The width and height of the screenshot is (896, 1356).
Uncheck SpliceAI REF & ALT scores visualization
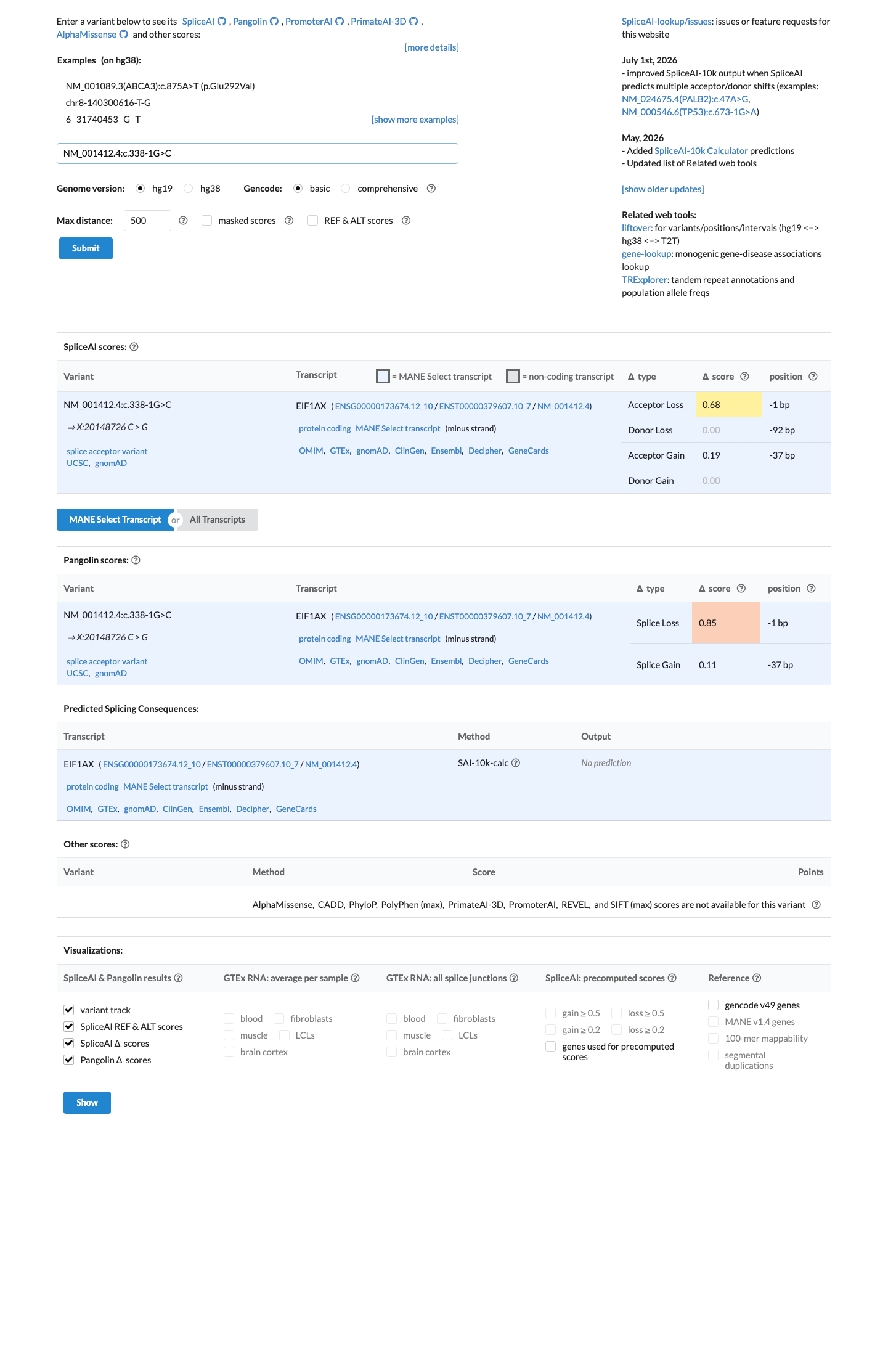pyautogui.click(x=69, y=1027)
